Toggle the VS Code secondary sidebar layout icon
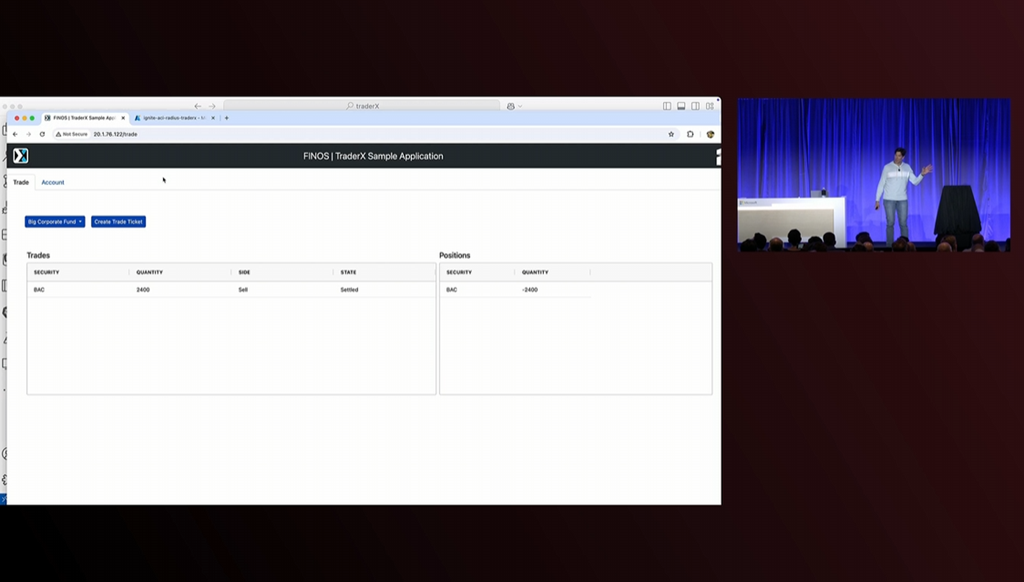Viewport: 1024px width, 582px height. coord(695,106)
